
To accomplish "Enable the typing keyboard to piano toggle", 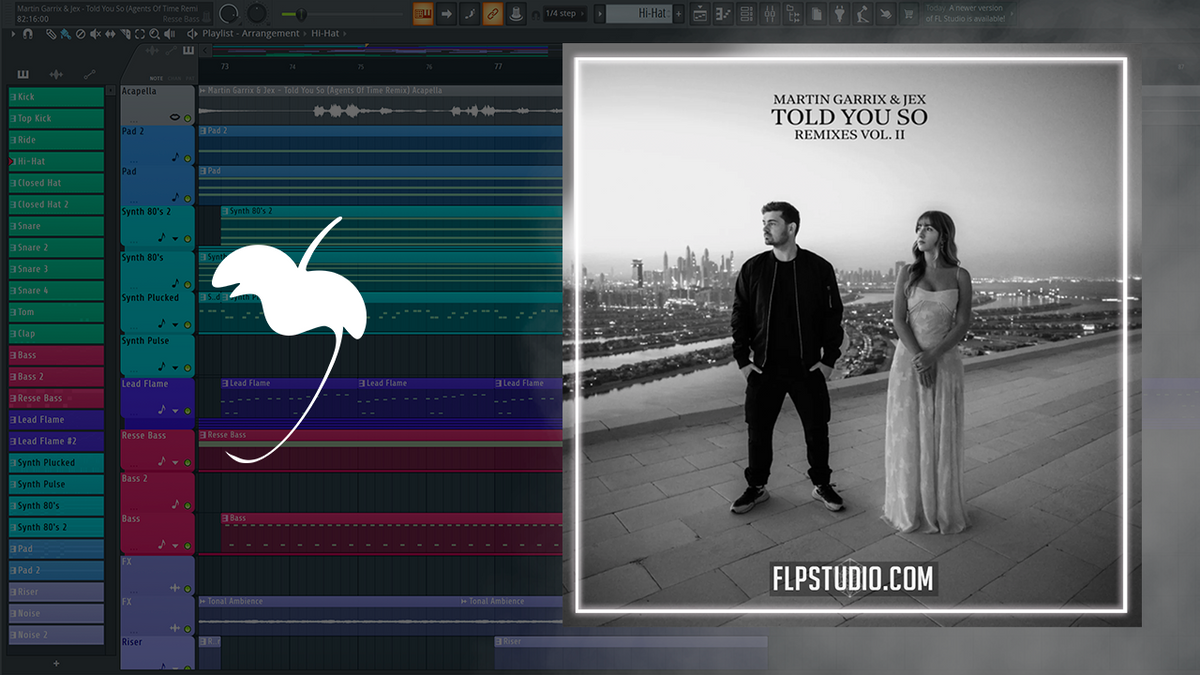I will pos(422,12).
